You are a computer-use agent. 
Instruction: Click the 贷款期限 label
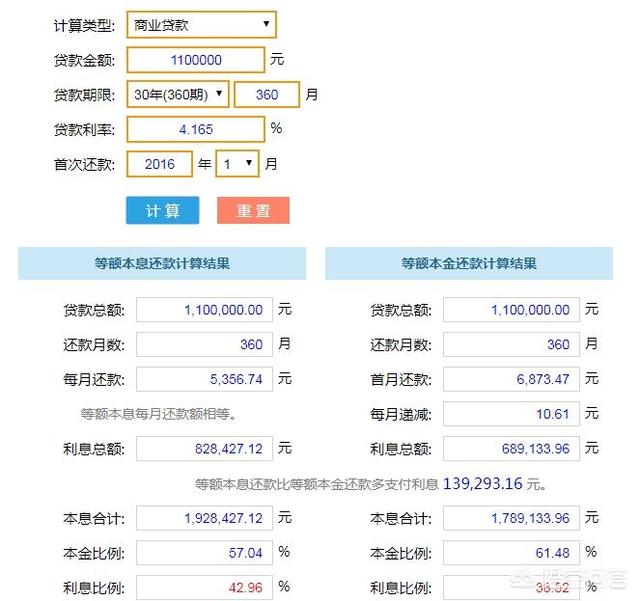tap(84, 95)
